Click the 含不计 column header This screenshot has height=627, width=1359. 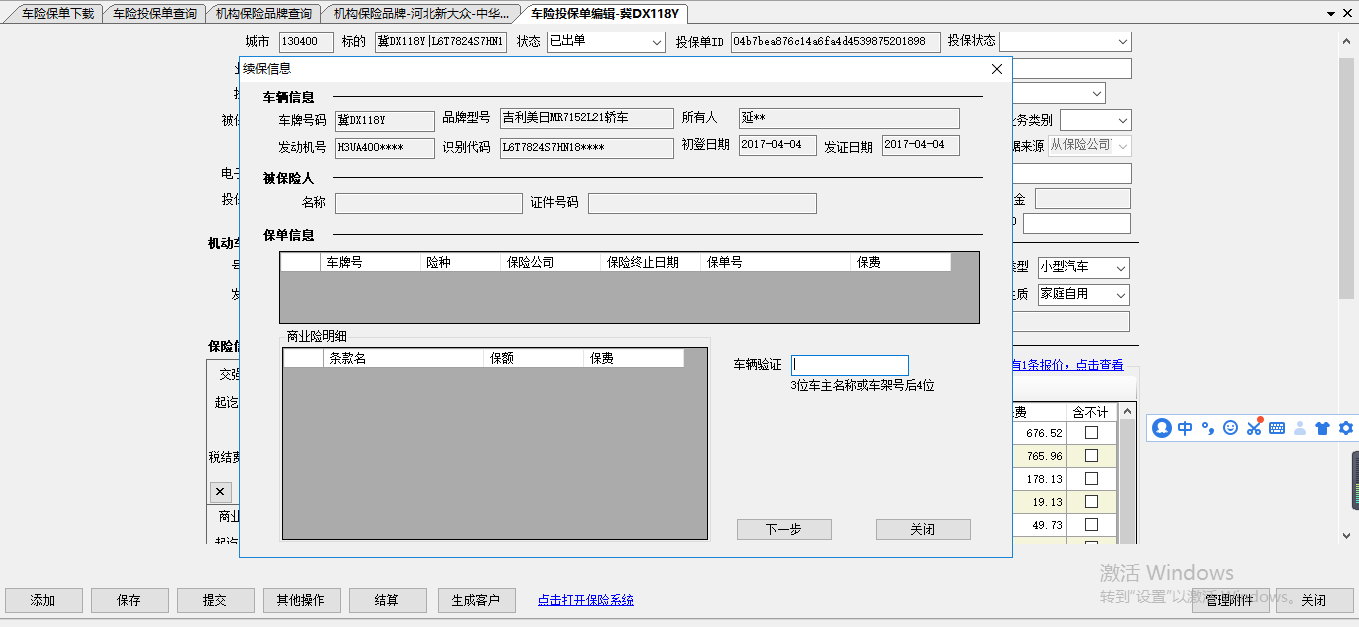coord(1090,412)
